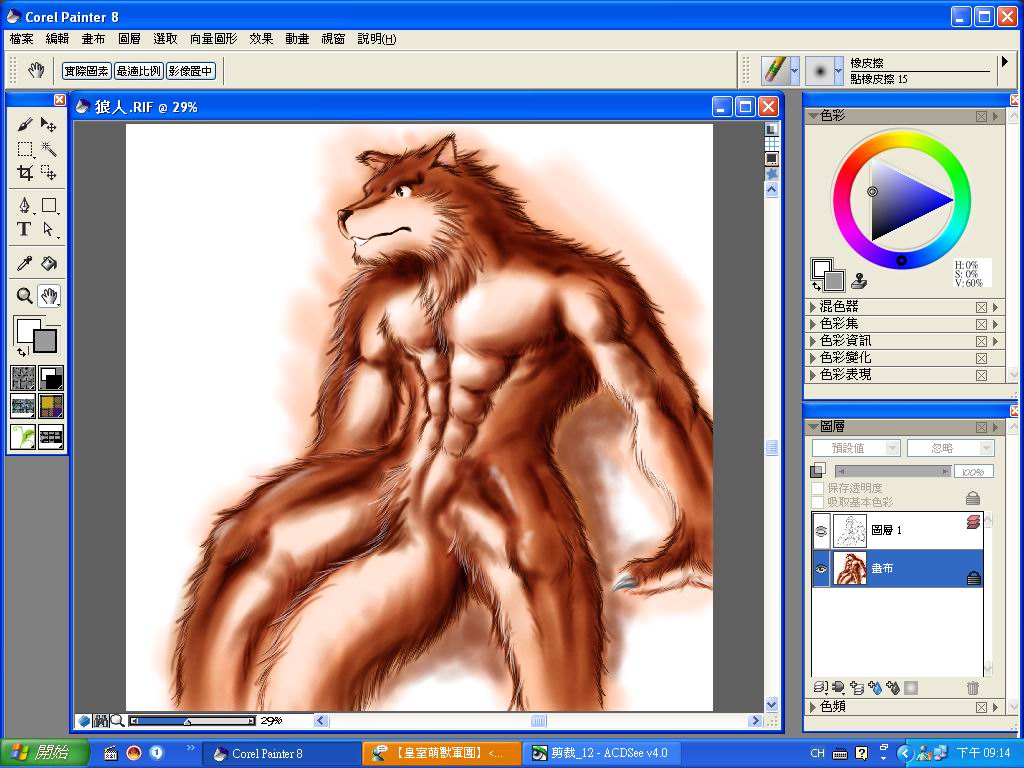Screen dimensions: 1024x768
Task: Select the Magnifier zoom tool
Action: [25, 296]
